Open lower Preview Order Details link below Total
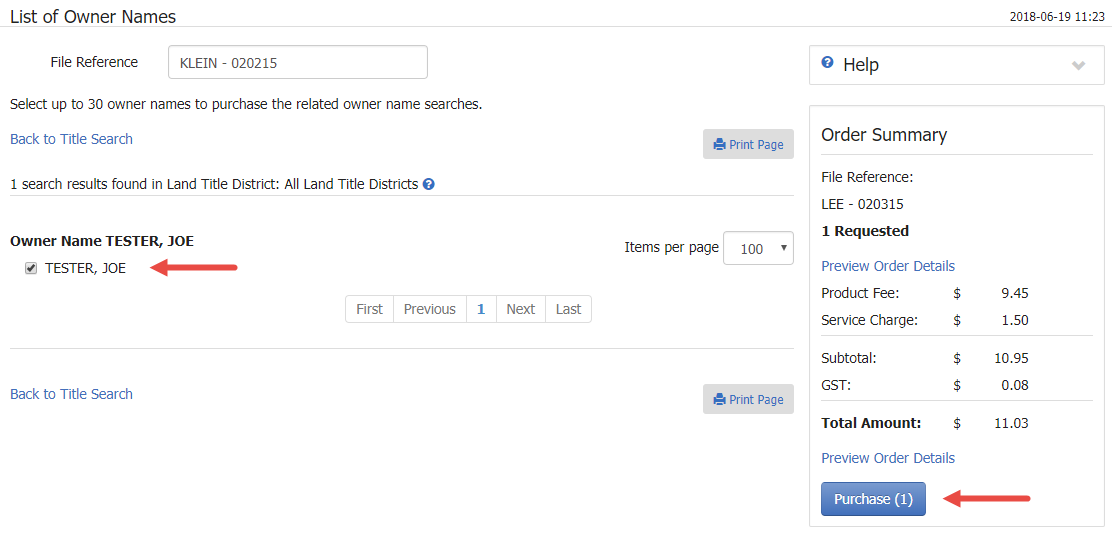Screen dimensions: 1115x540 click(x=888, y=458)
